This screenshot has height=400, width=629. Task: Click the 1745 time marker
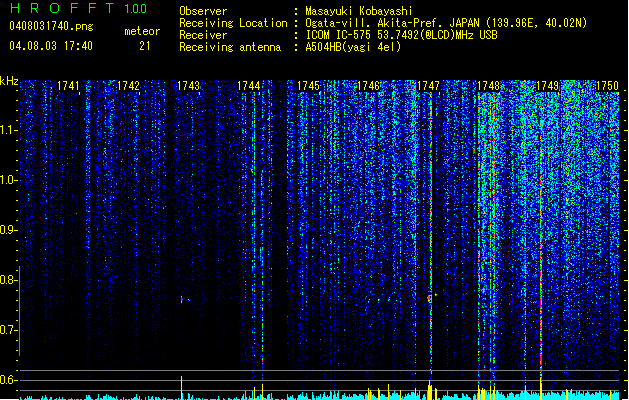coord(308,86)
